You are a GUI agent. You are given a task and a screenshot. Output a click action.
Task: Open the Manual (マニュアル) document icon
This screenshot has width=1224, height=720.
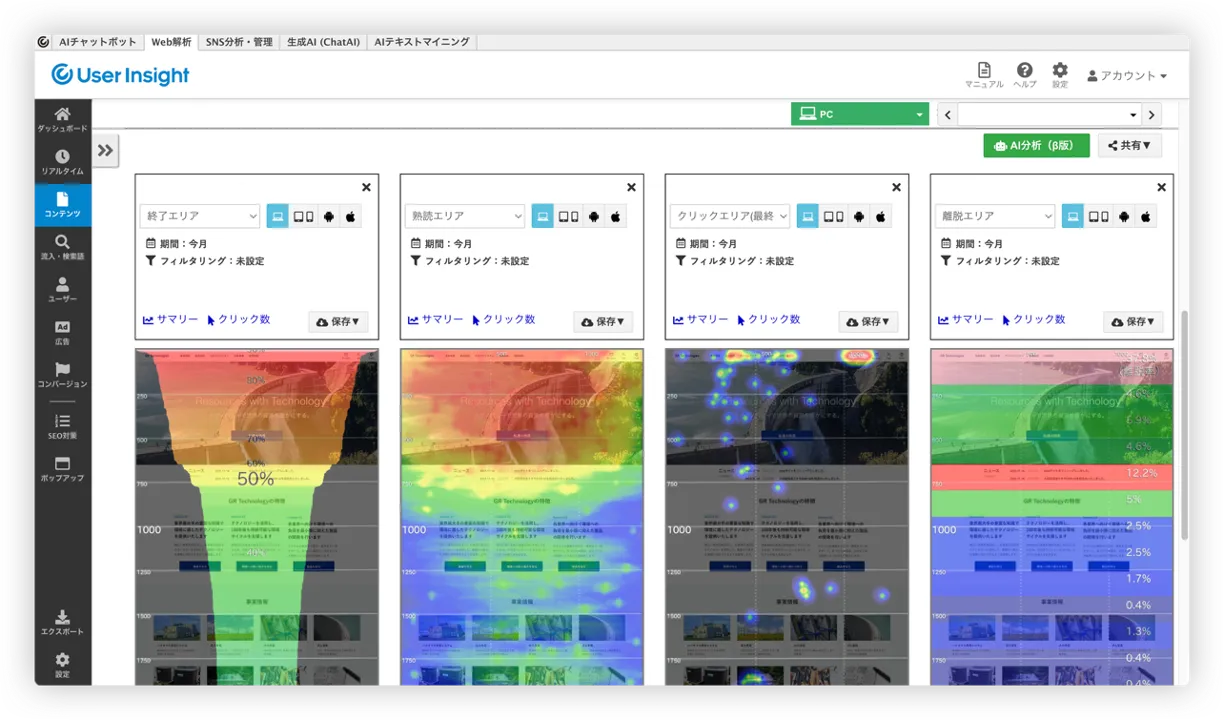(984, 75)
